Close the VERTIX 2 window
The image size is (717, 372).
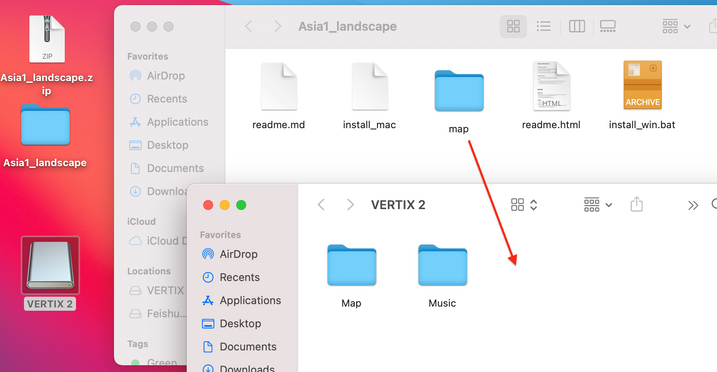(208, 205)
